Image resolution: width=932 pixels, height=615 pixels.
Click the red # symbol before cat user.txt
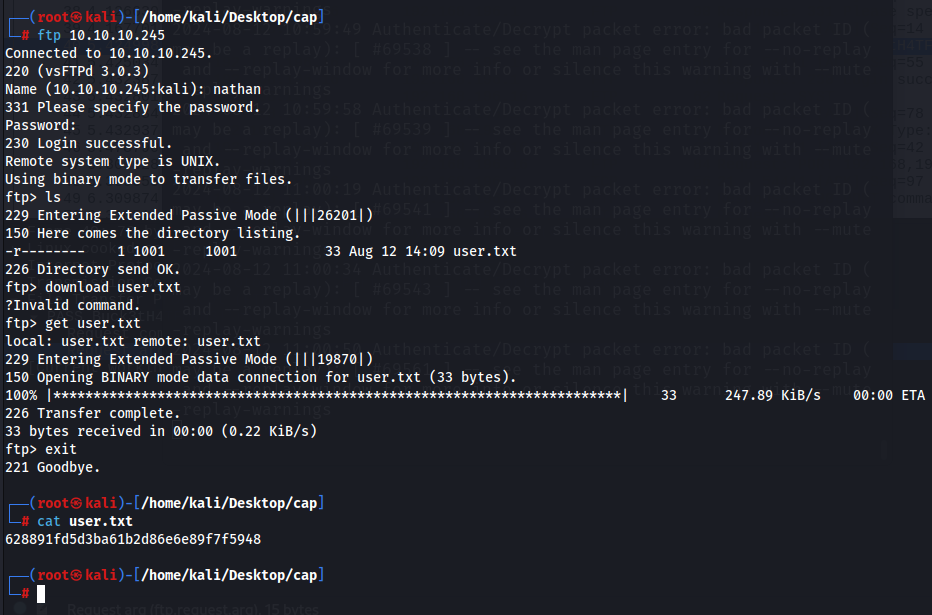[x=26, y=522]
